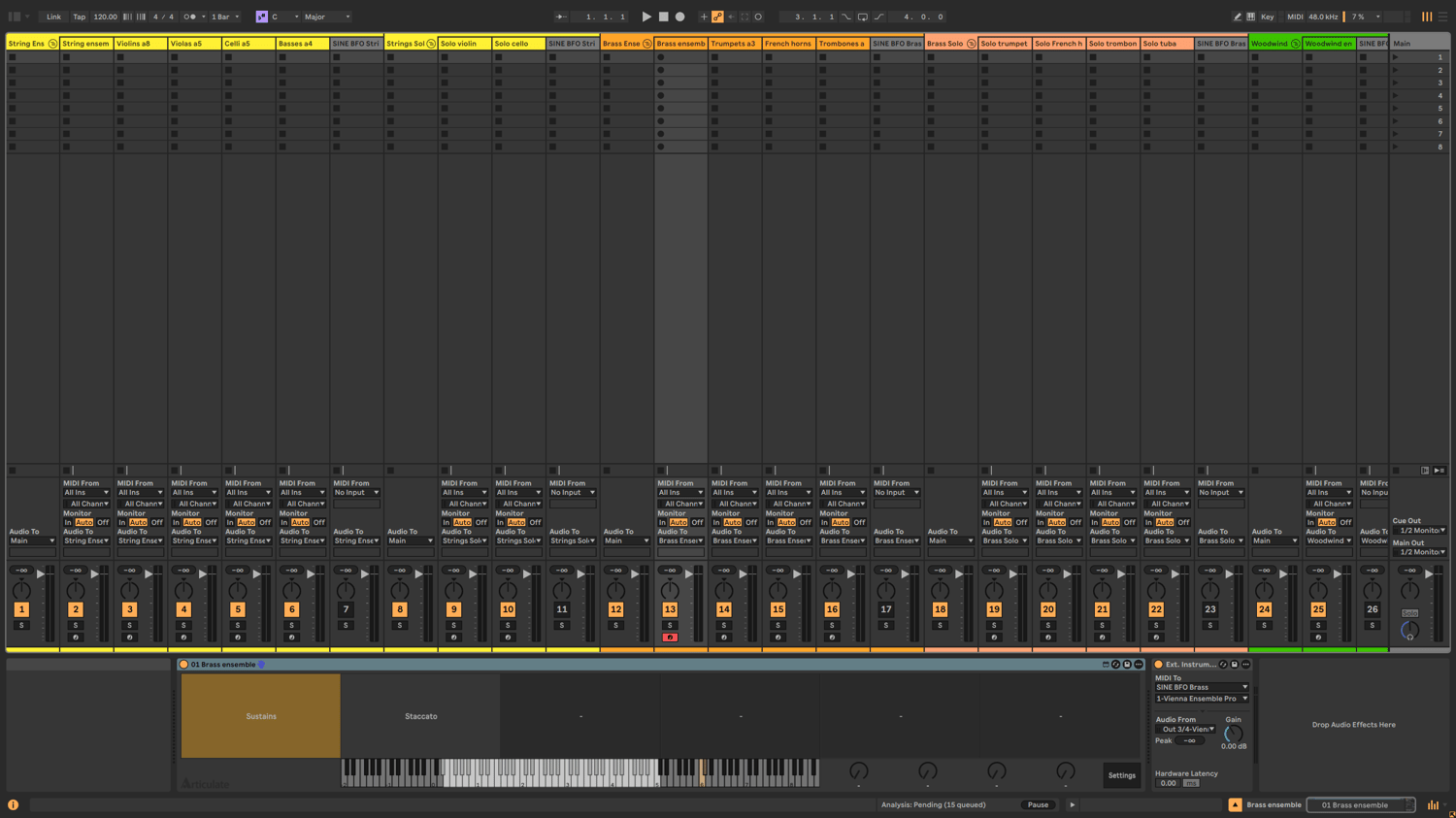Click the Link button

click(53, 16)
